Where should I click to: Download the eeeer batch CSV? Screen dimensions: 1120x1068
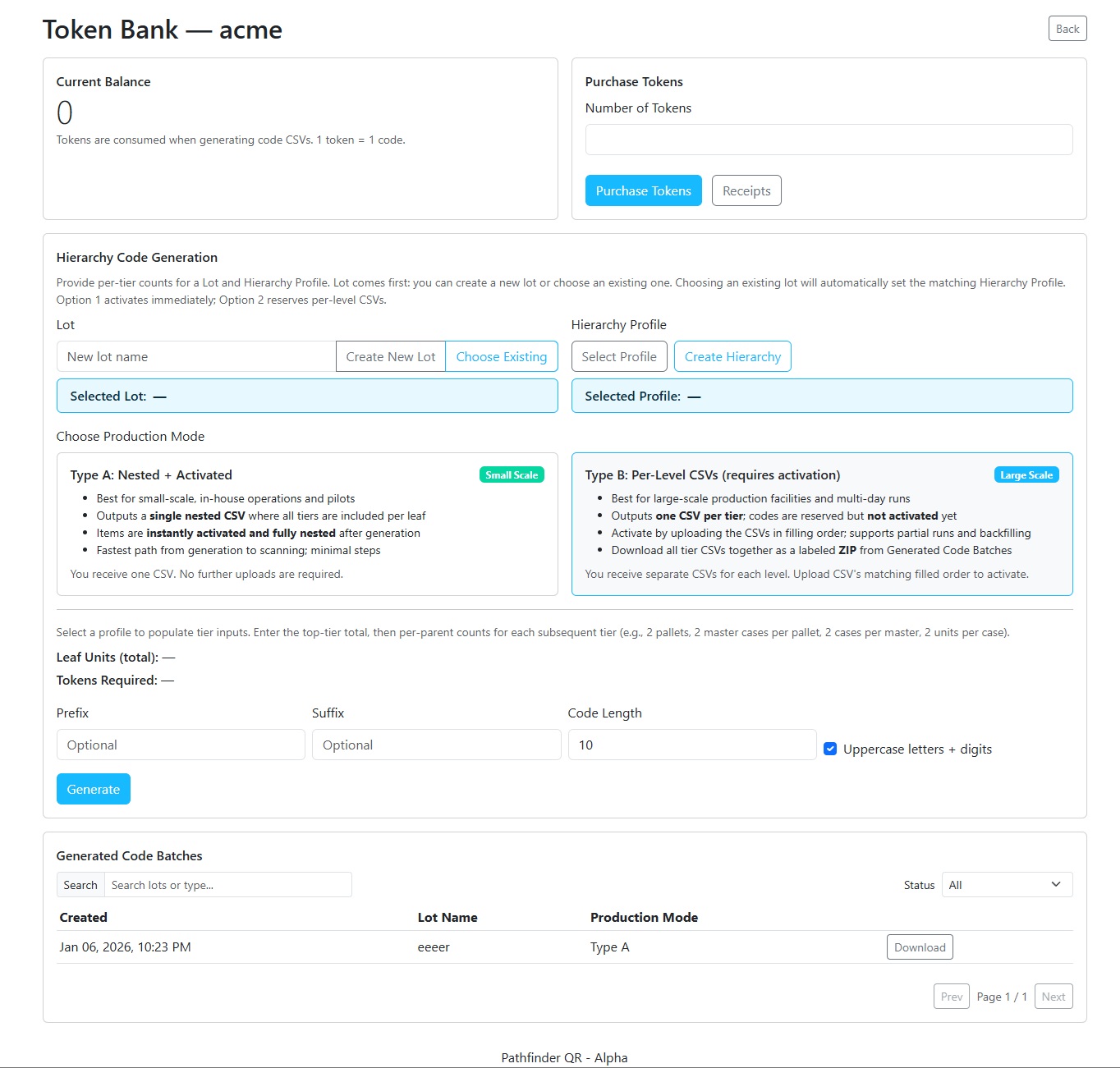tap(919, 947)
